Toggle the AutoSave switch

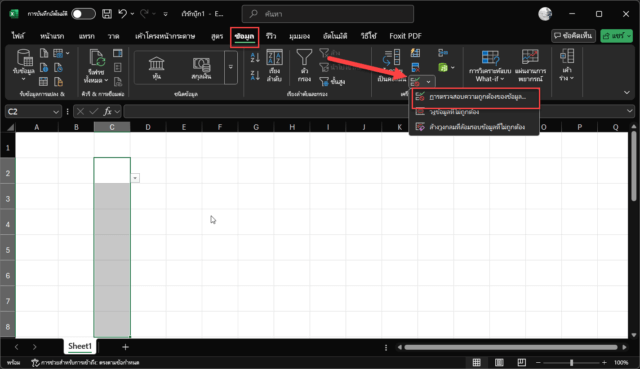click(83, 14)
